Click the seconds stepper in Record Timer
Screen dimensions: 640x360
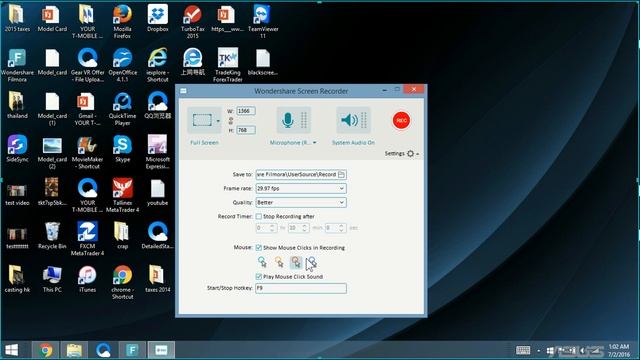[x=342, y=228]
